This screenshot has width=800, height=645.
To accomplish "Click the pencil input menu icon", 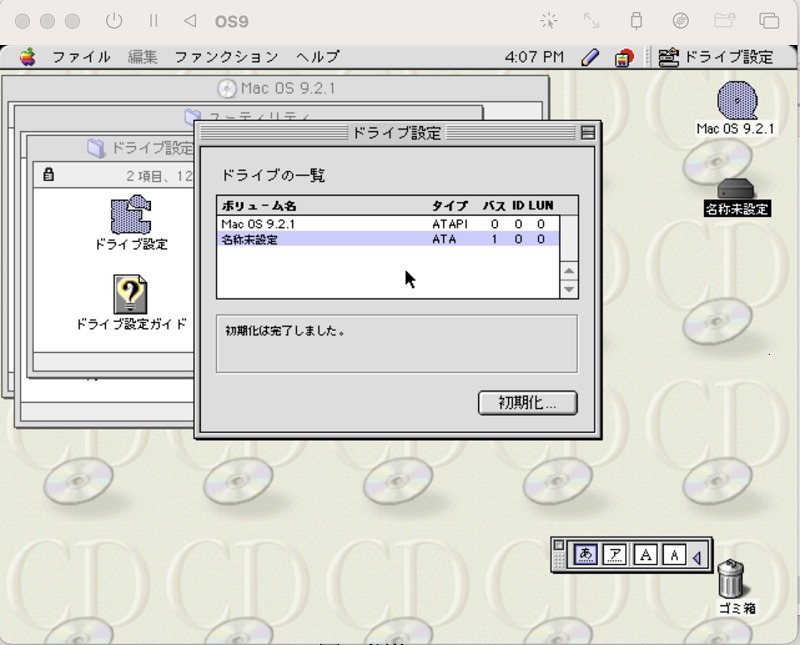I will [x=590, y=57].
